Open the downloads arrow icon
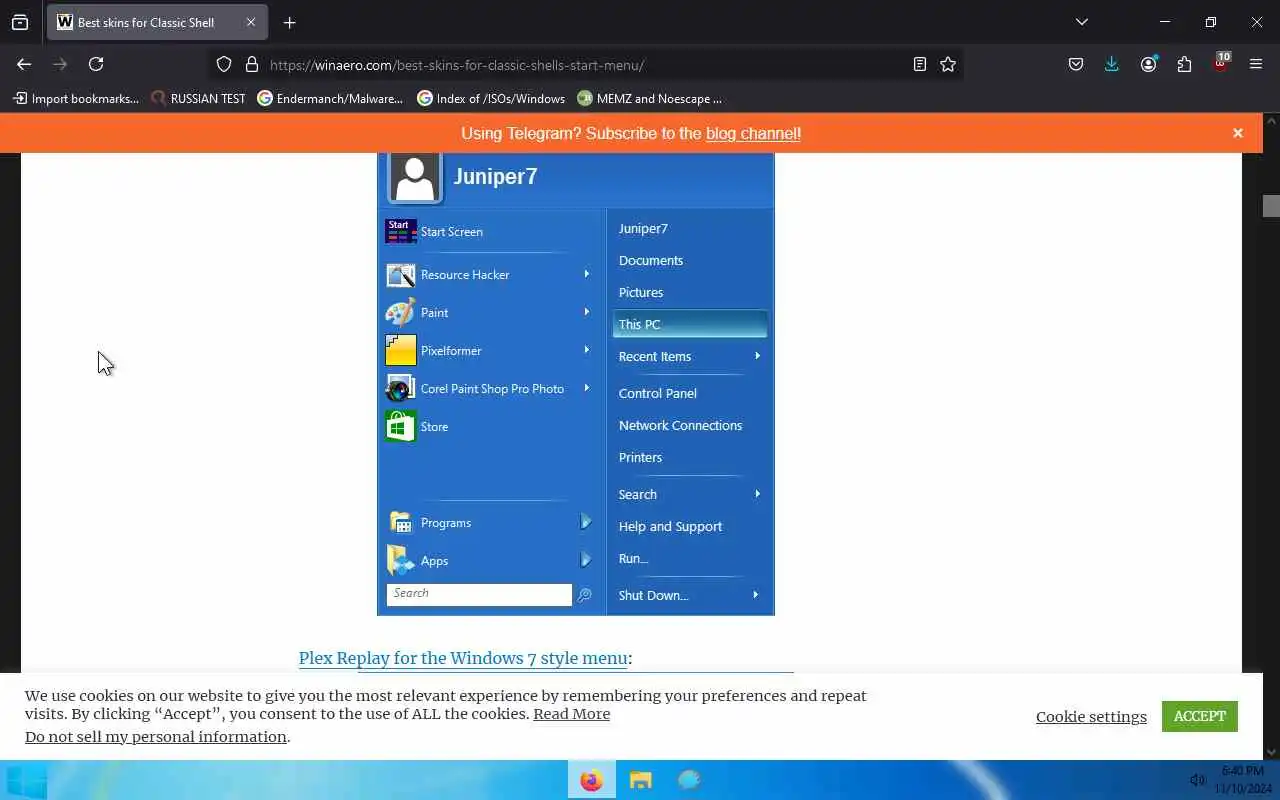The image size is (1280, 800). click(1112, 64)
